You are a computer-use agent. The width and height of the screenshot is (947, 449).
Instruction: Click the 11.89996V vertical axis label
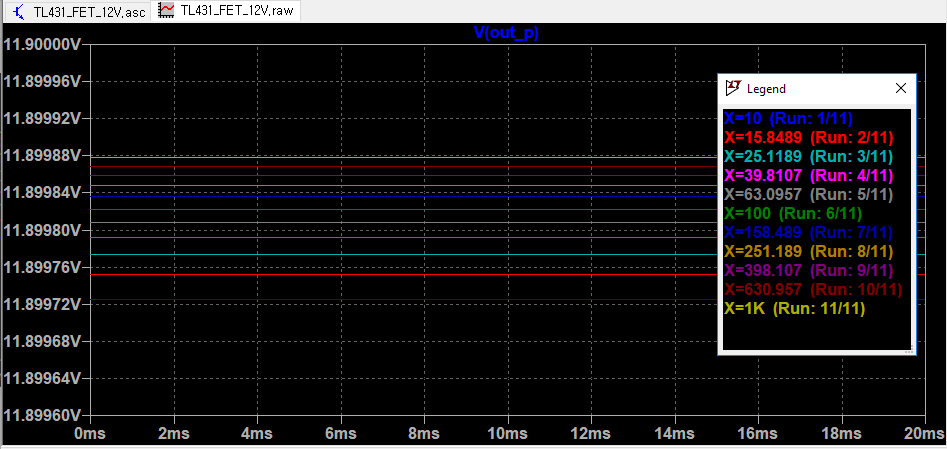click(41, 82)
